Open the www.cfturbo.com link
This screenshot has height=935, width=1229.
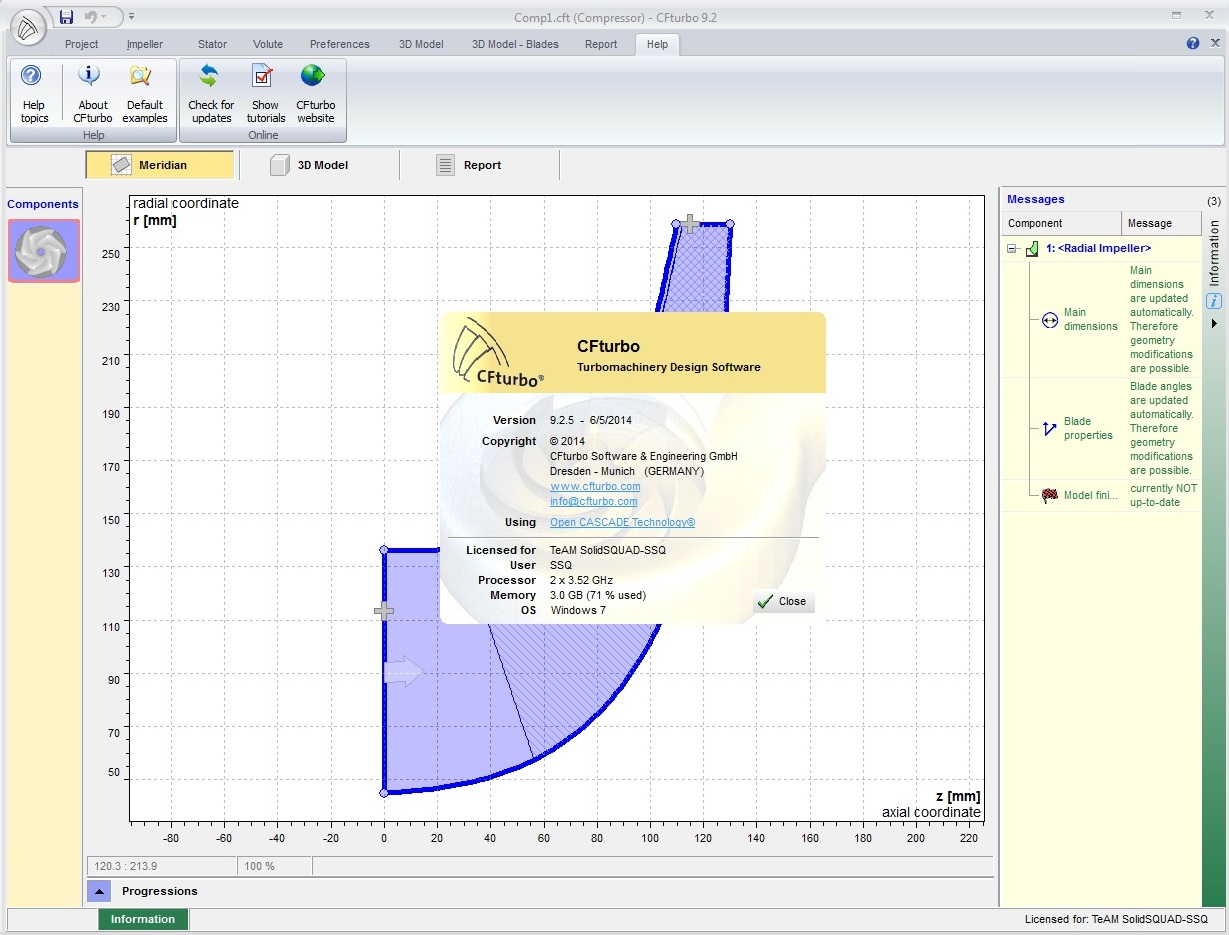click(x=595, y=486)
